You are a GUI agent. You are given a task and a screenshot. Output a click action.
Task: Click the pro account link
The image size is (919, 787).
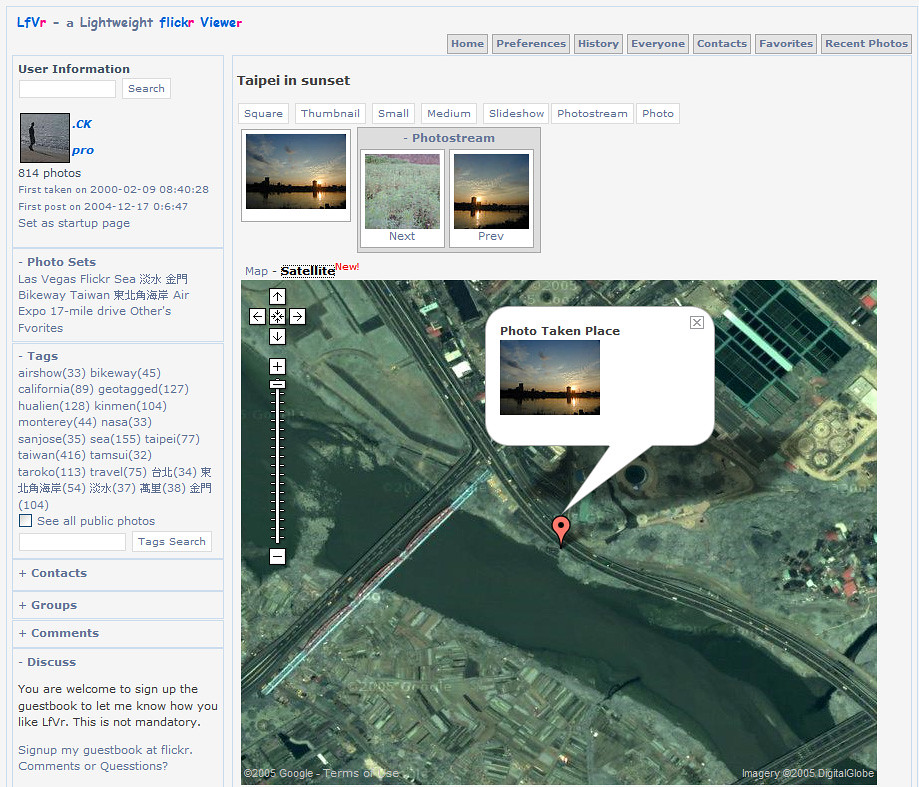click(83, 151)
